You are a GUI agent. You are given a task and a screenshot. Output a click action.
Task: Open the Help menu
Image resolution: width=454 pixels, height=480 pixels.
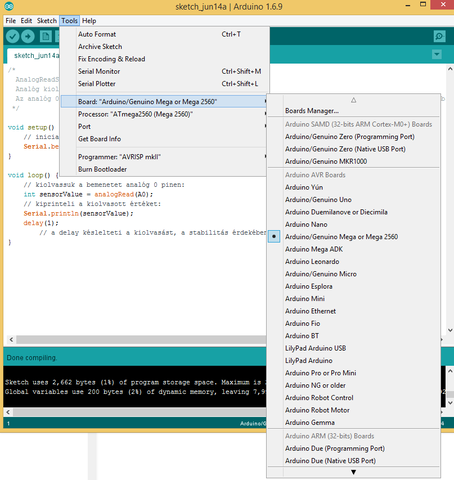tap(89, 21)
